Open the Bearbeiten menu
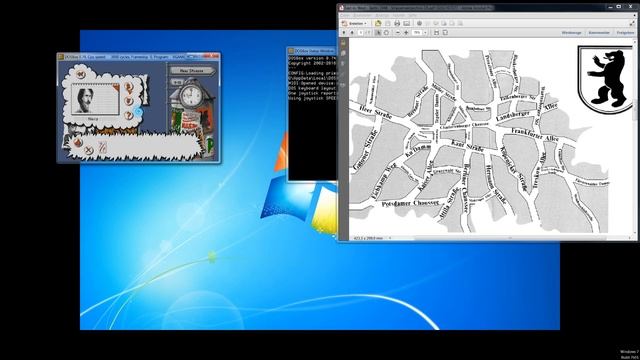The height and width of the screenshot is (360, 640). 363,16
